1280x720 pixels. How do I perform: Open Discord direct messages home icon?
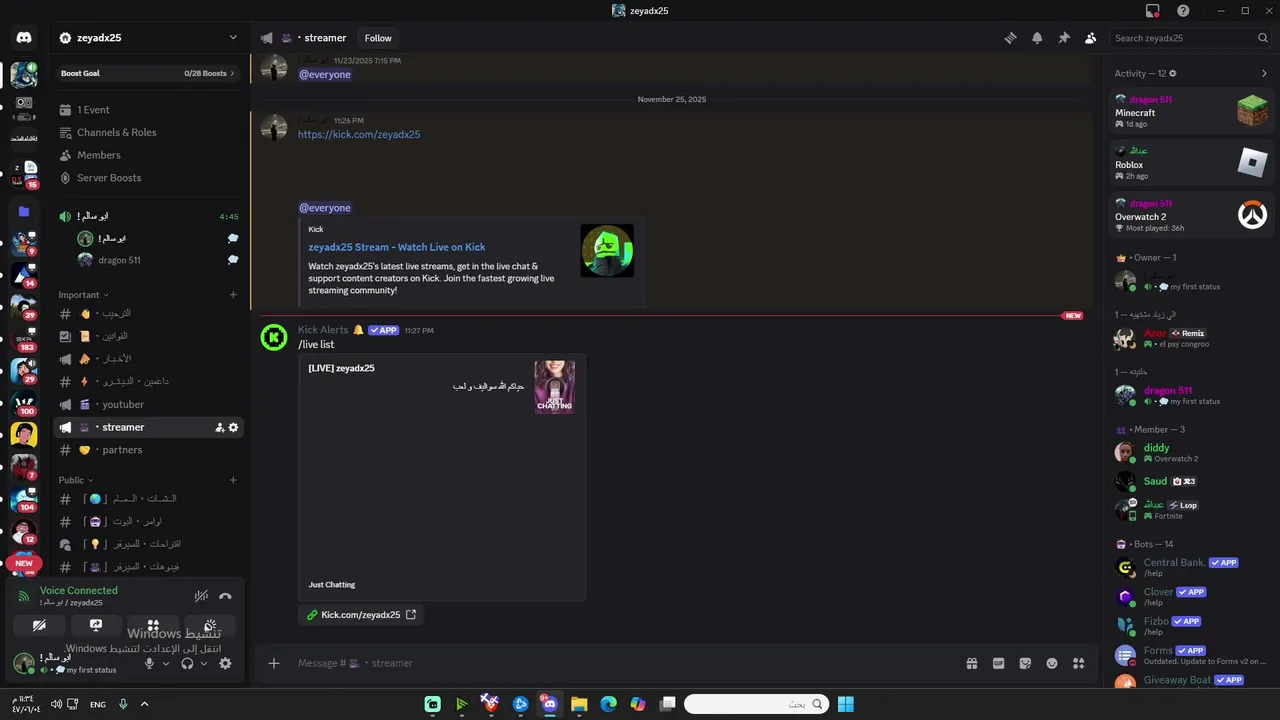click(x=24, y=38)
